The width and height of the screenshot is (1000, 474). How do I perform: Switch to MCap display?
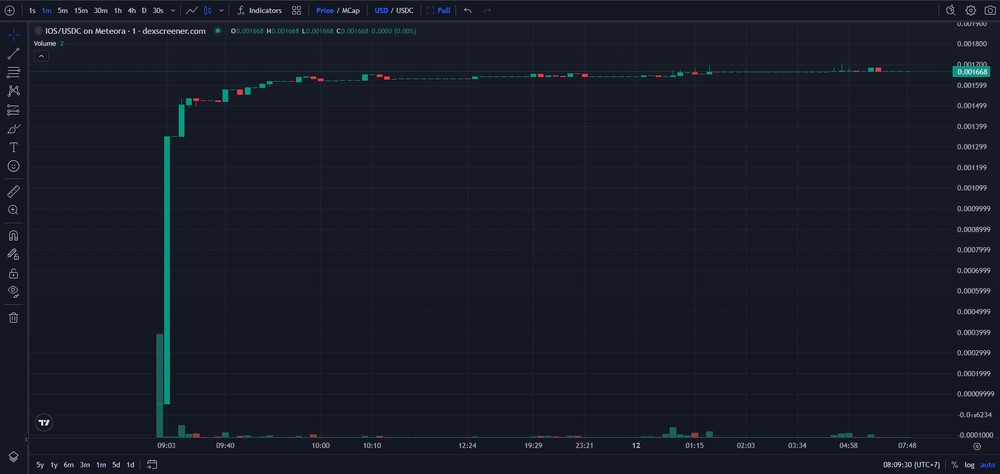[x=350, y=11]
